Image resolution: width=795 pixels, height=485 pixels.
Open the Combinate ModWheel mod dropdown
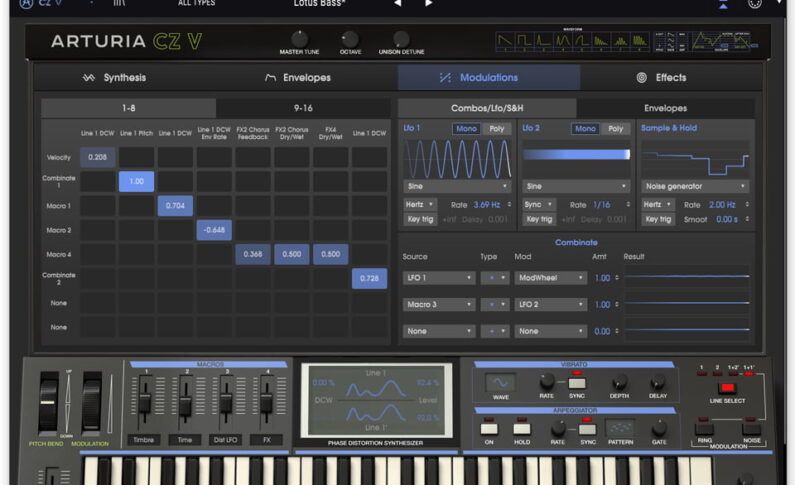point(551,278)
